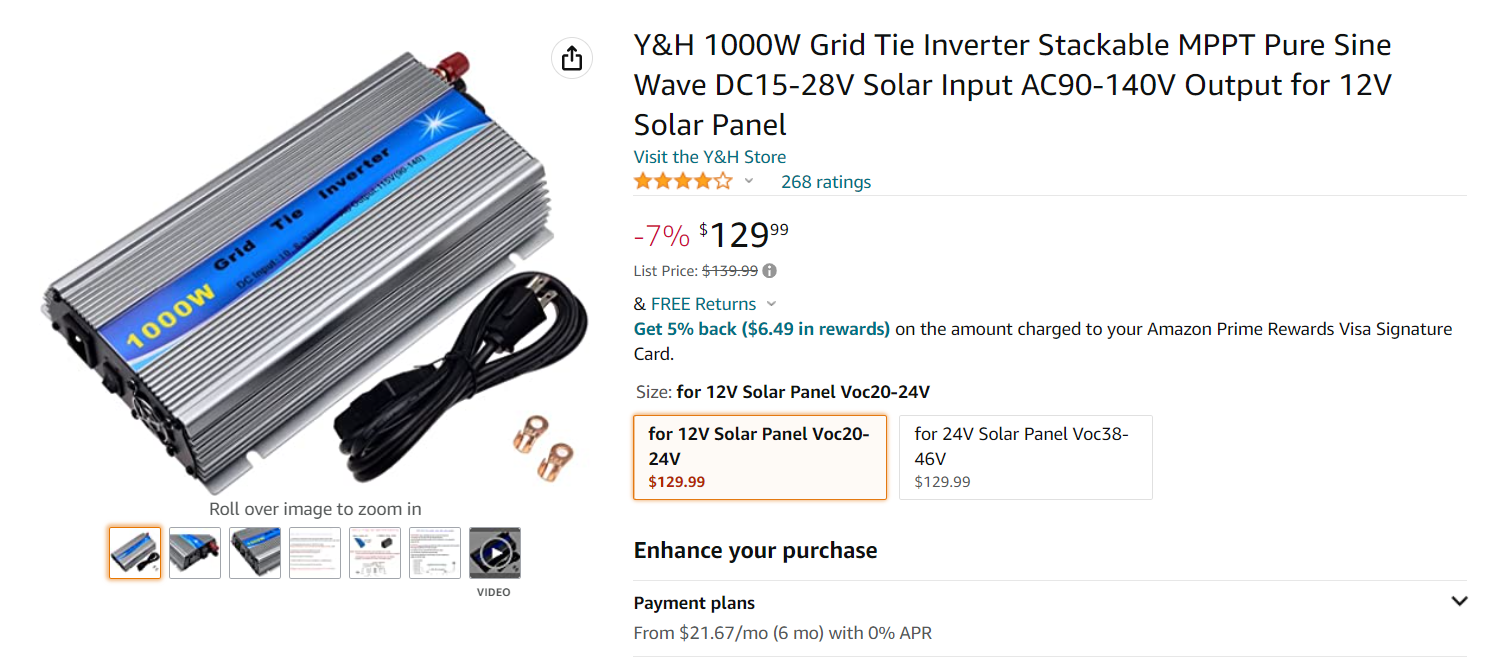The width and height of the screenshot is (1494, 668).
Task: Play the product video thumbnail
Action: pyautogui.click(x=494, y=553)
